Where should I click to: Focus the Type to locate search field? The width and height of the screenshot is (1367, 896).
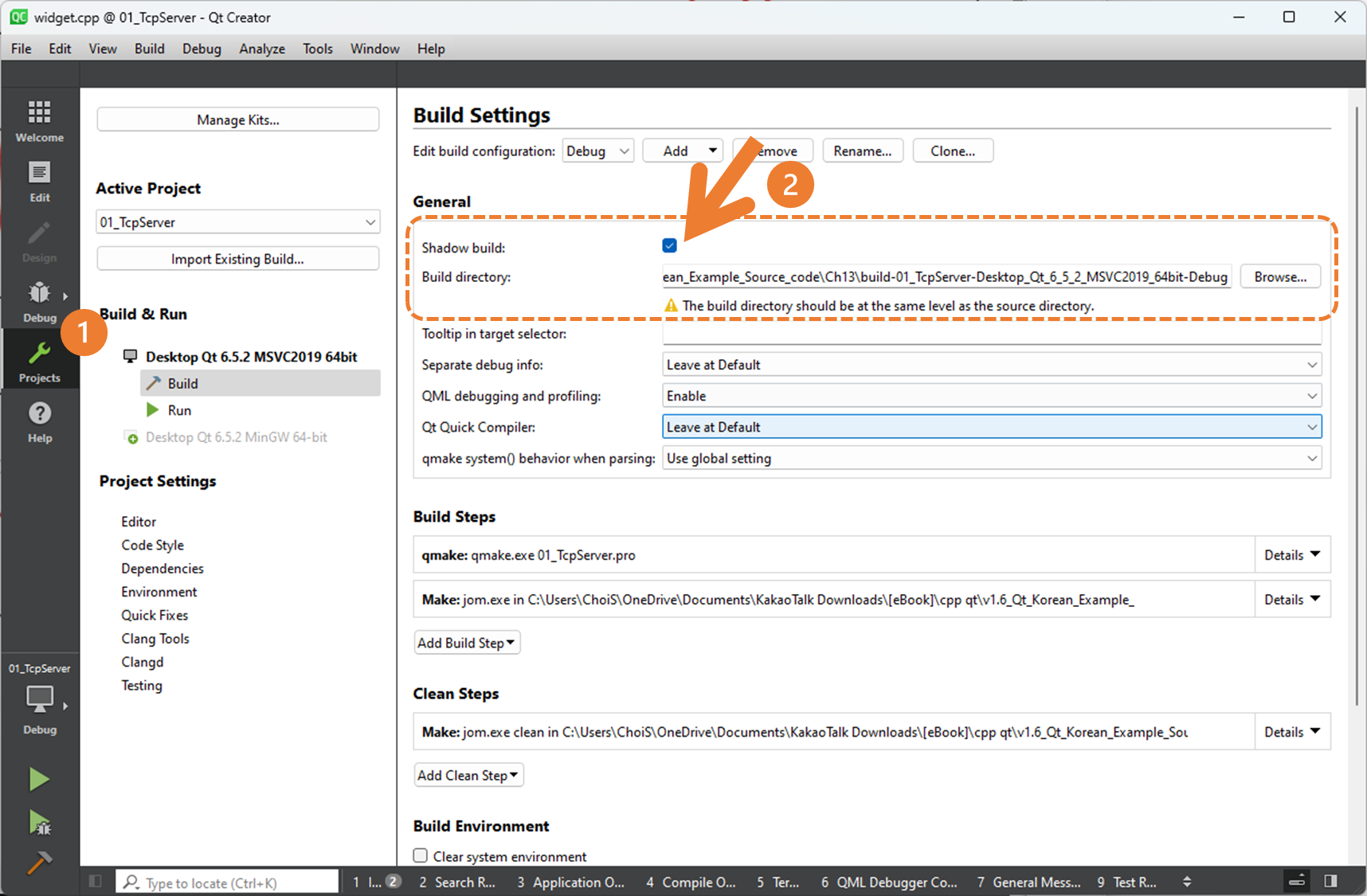click(227, 882)
